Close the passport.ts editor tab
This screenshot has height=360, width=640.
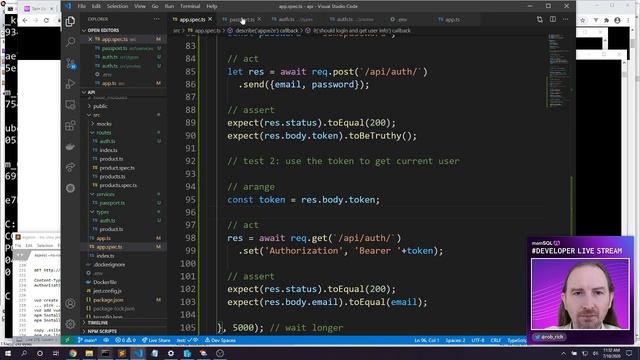pyautogui.click(x=260, y=19)
